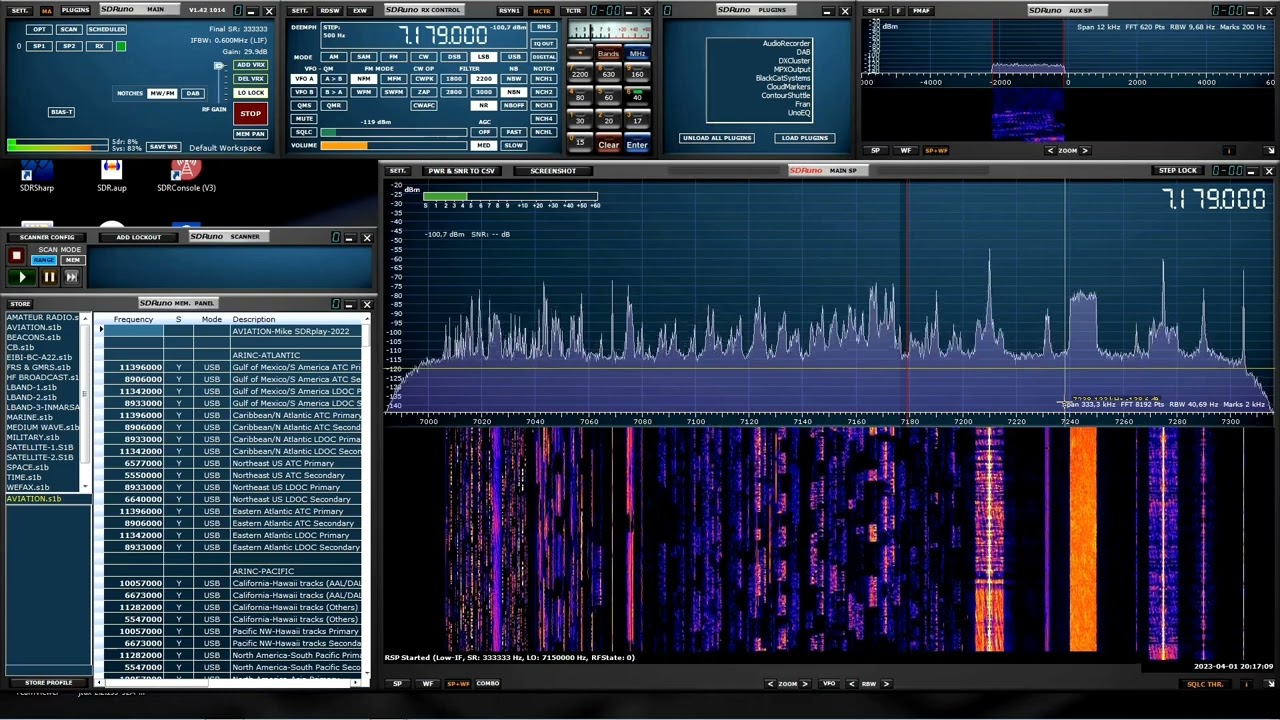Stop the scanner with the red stop icon
This screenshot has width=1280, height=720.
pyautogui.click(x=16, y=256)
